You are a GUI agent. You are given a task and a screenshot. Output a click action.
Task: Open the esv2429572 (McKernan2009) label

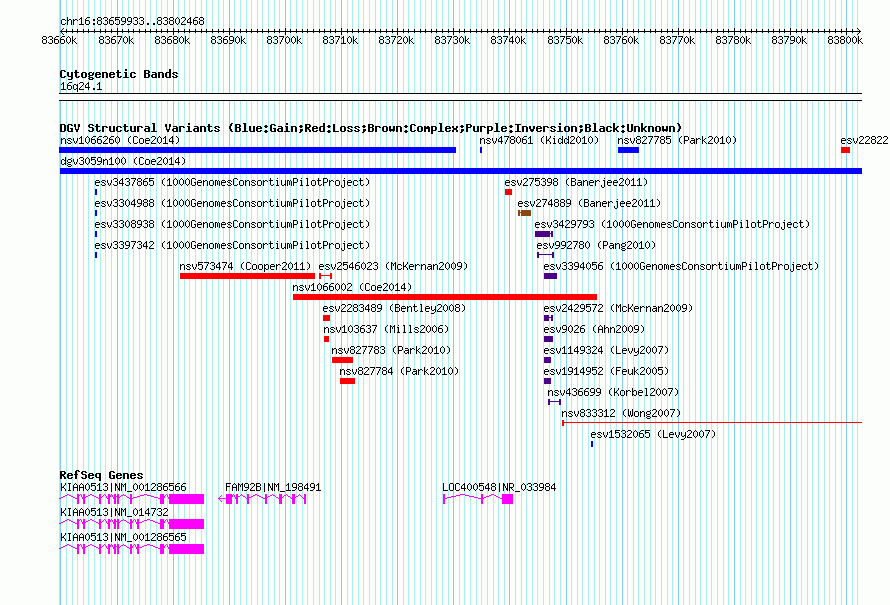[618, 308]
